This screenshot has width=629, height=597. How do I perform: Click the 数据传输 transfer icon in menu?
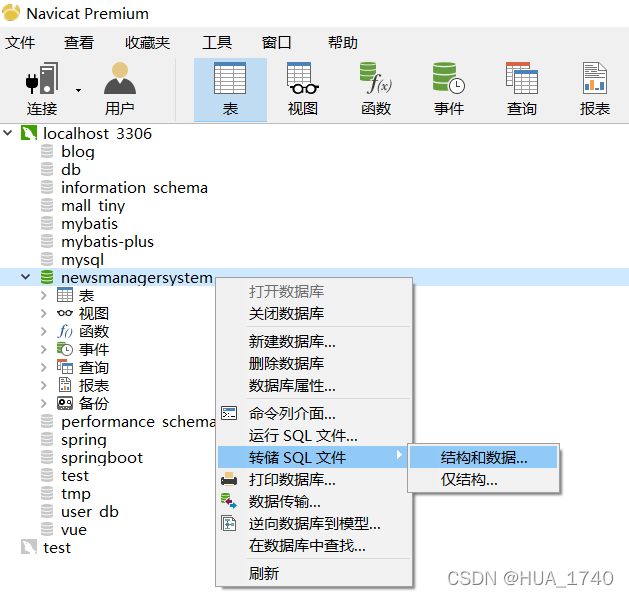229,502
